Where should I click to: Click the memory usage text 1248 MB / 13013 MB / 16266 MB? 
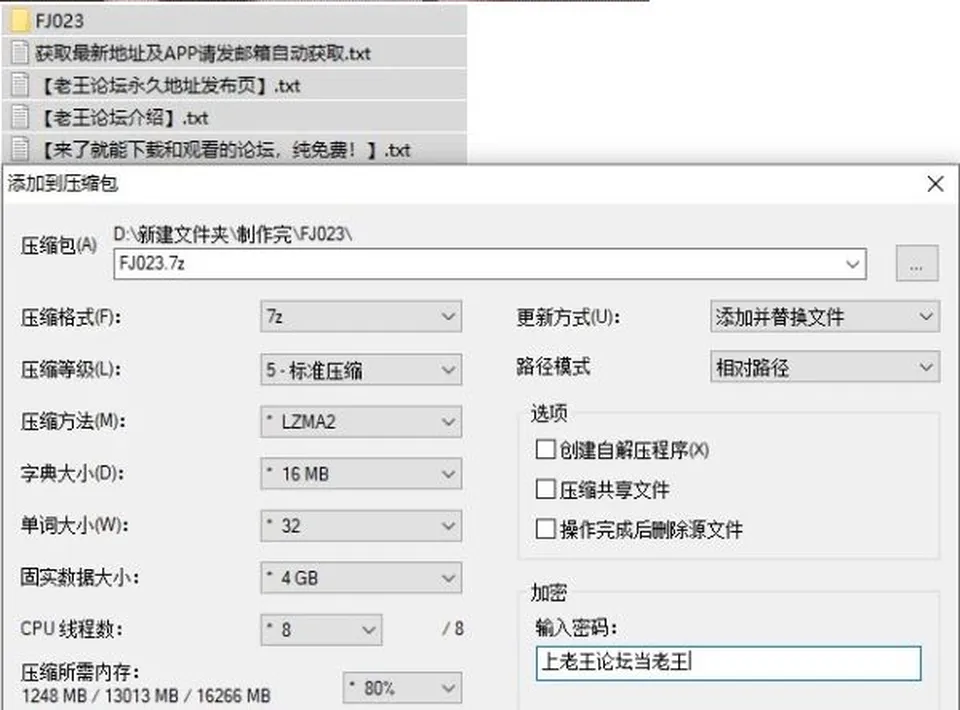coord(146,696)
